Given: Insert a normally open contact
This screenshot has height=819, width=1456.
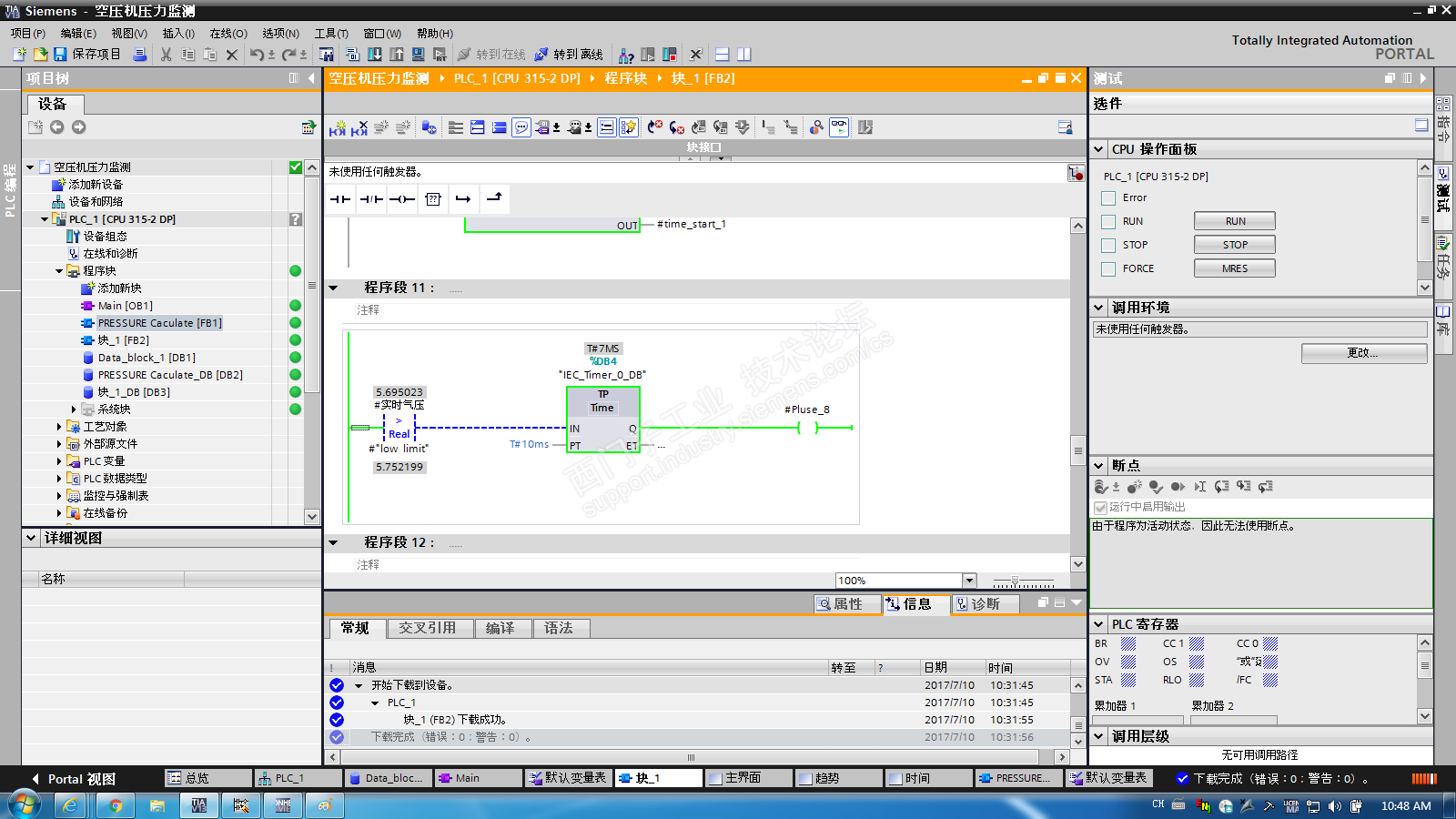Looking at the screenshot, I should (x=340, y=198).
